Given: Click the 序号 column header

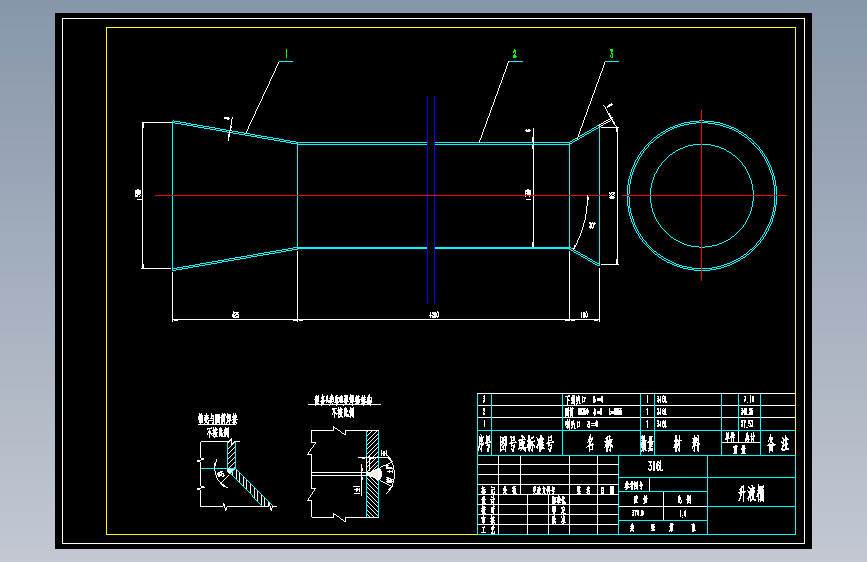Looking at the screenshot, I should click(x=484, y=443).
